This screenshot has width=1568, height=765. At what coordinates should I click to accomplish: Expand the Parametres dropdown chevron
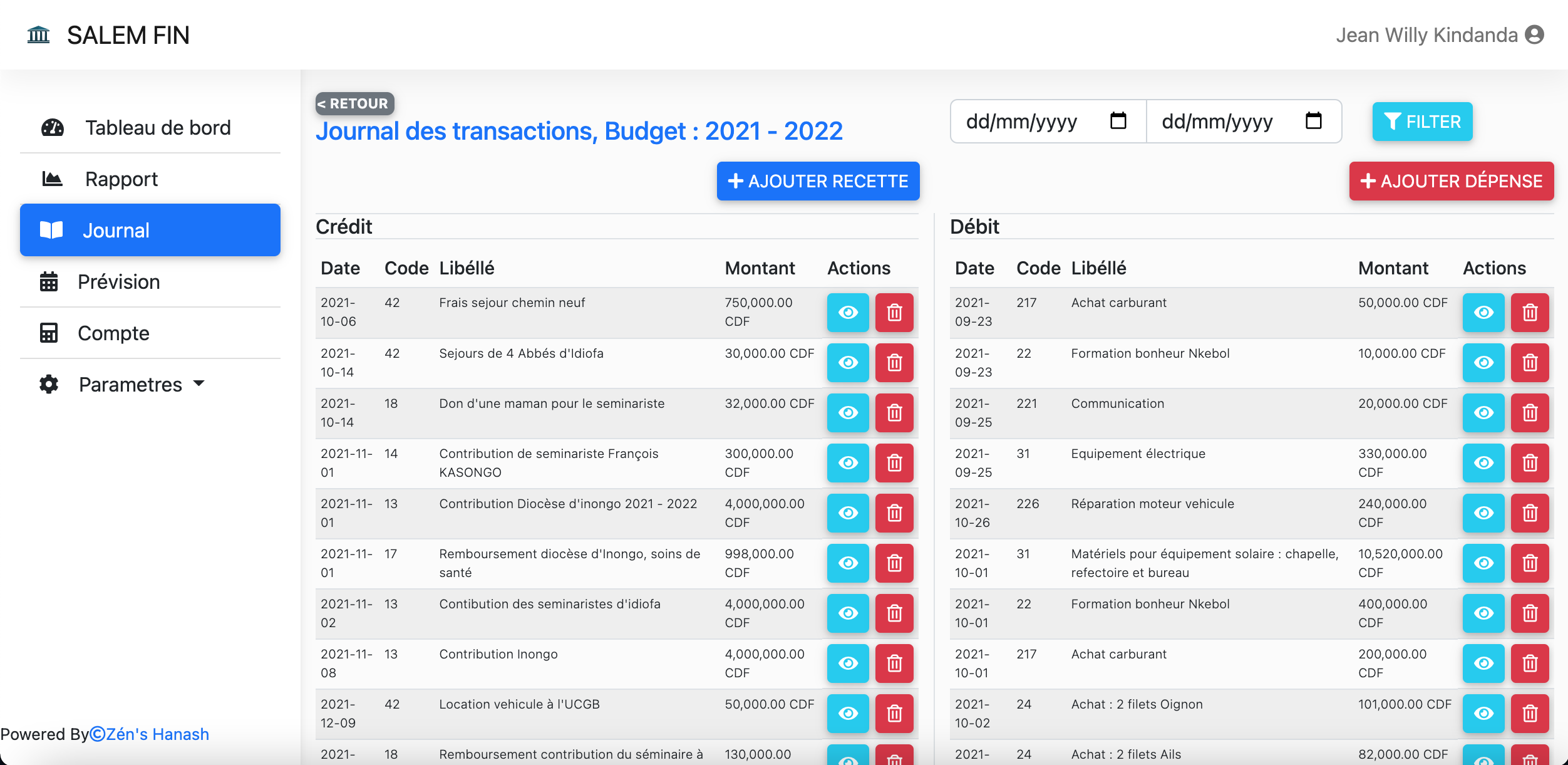[199, 385]
